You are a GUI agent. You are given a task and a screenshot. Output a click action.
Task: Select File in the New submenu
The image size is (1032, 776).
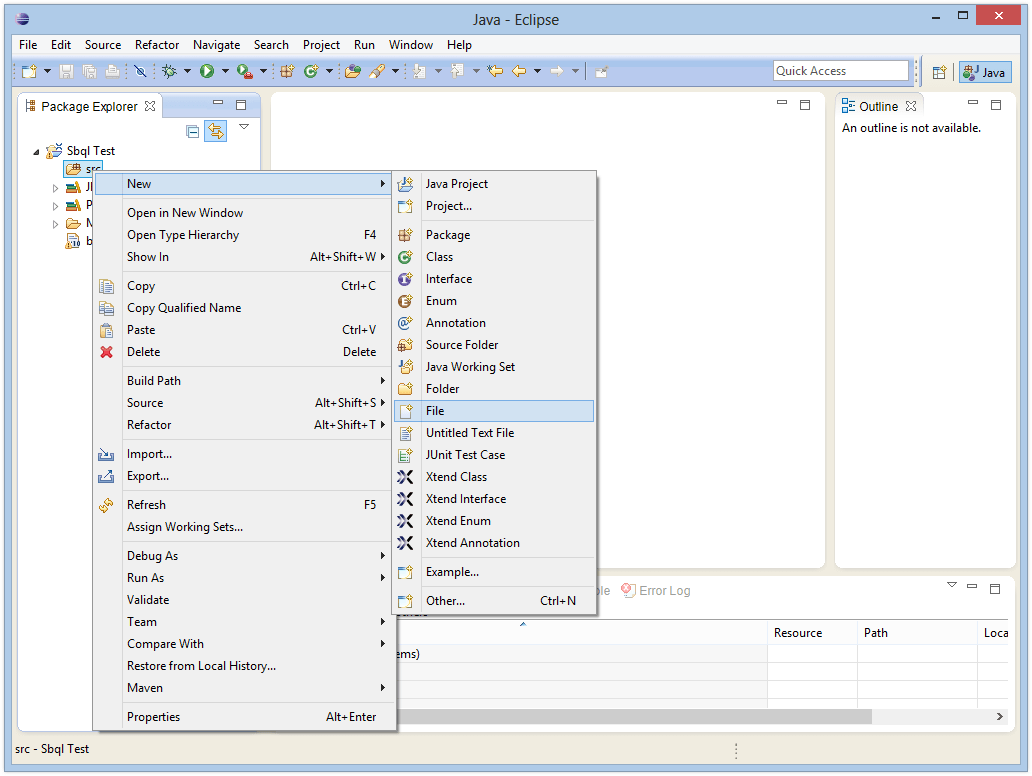pyautogui.click(x=494, y=411)
